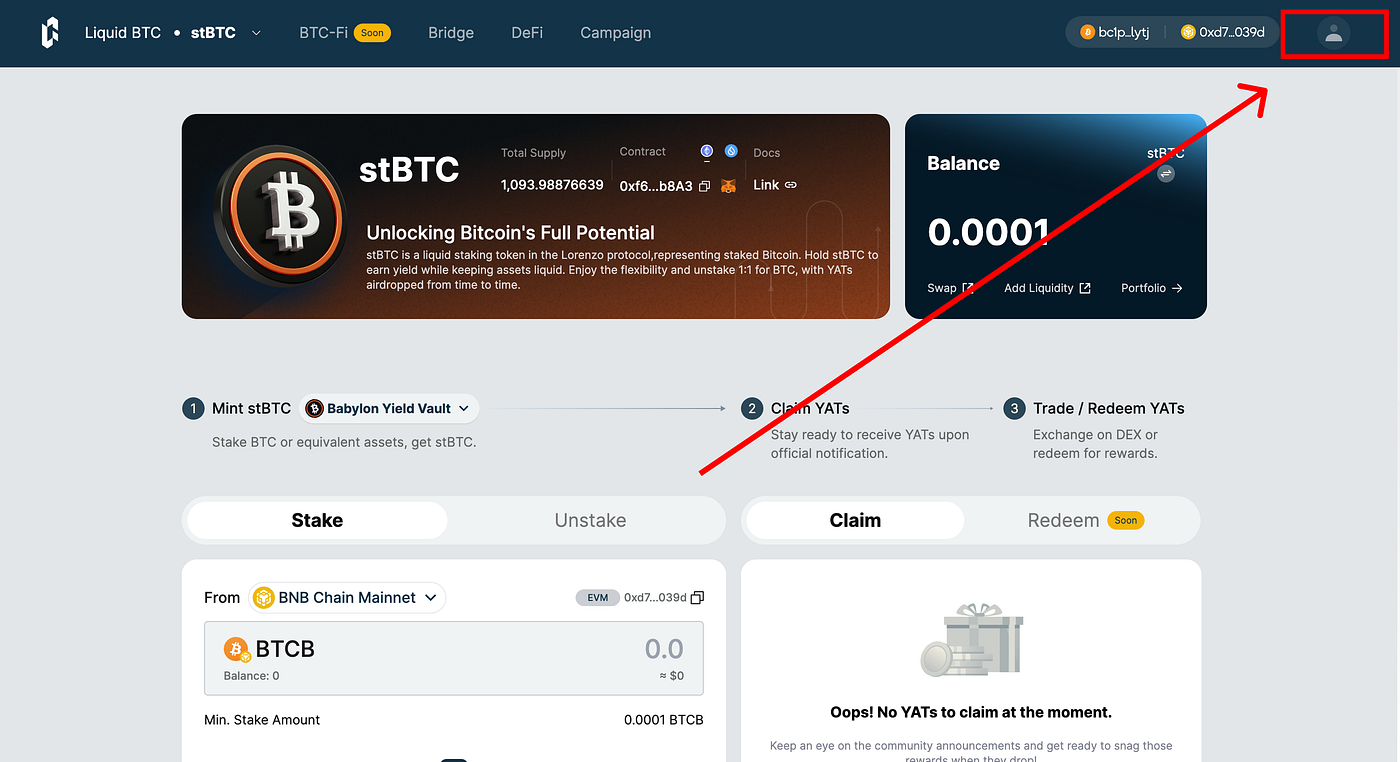Click the token switch icon under stBTC on Balance card
This screenshot has width=1400, height=762.
point(1166,173)
